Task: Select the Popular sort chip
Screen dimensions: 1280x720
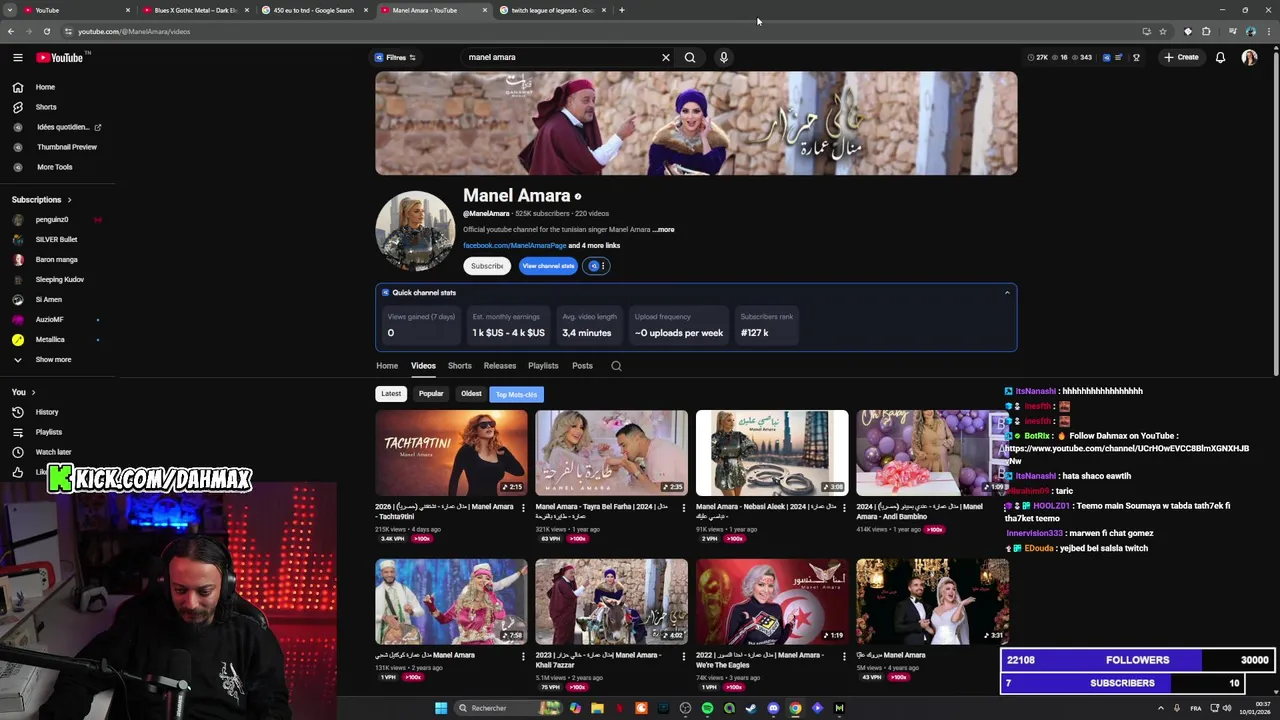Action: coord(431,394)
